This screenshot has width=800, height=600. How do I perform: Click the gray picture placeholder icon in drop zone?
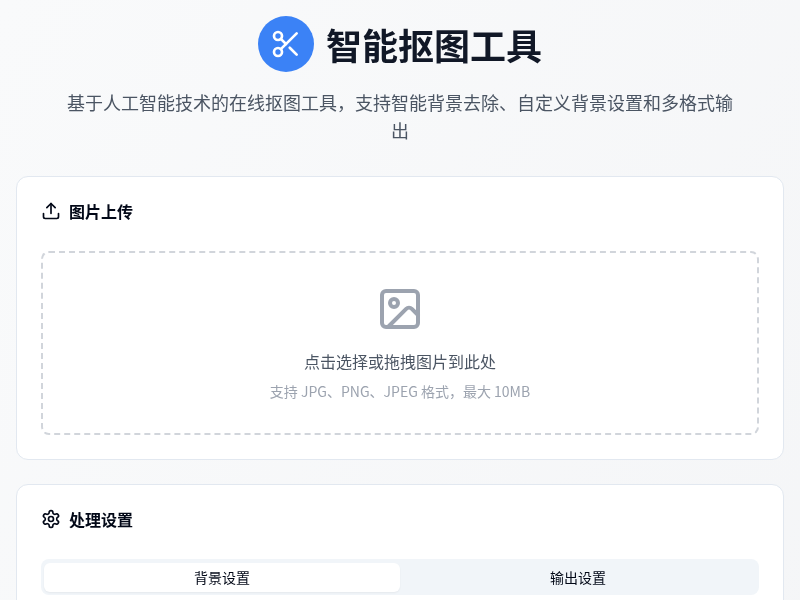(x=400, y=308)
